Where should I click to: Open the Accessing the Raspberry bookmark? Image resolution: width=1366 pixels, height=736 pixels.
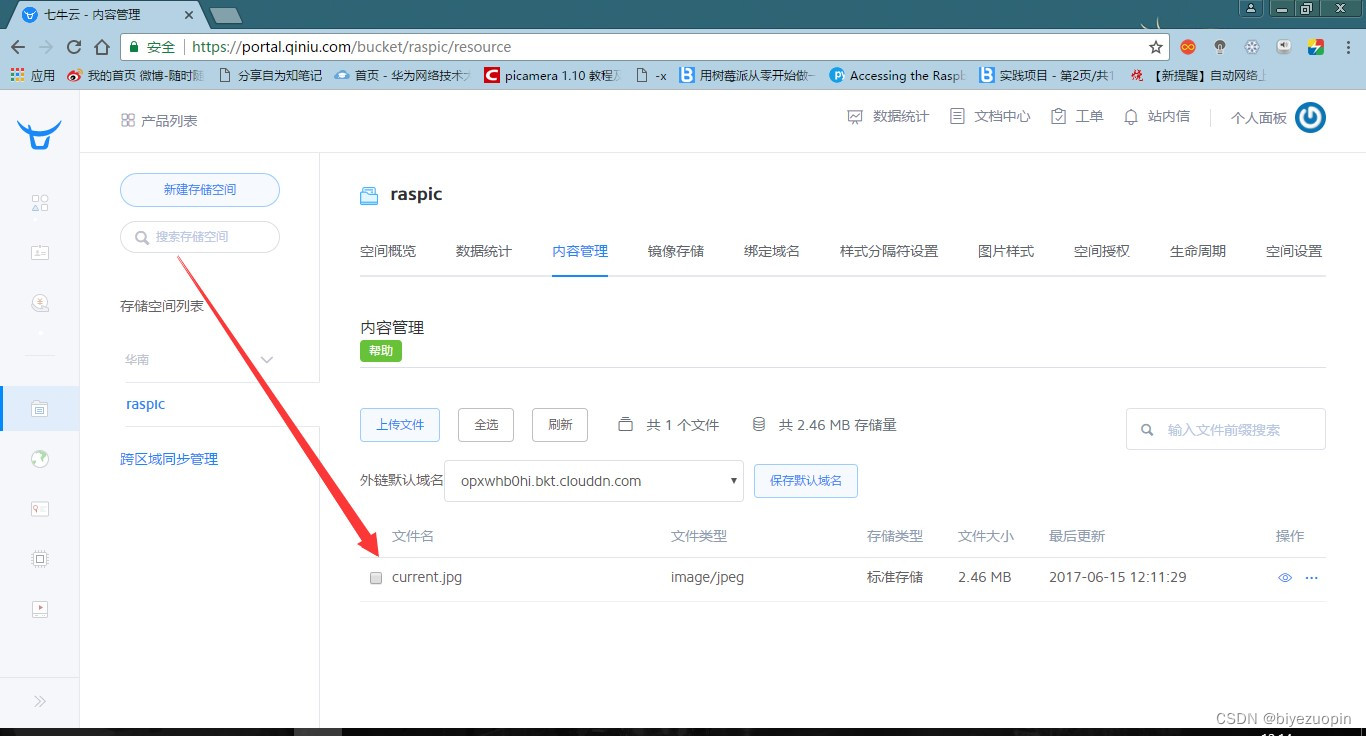coord(898,75)
